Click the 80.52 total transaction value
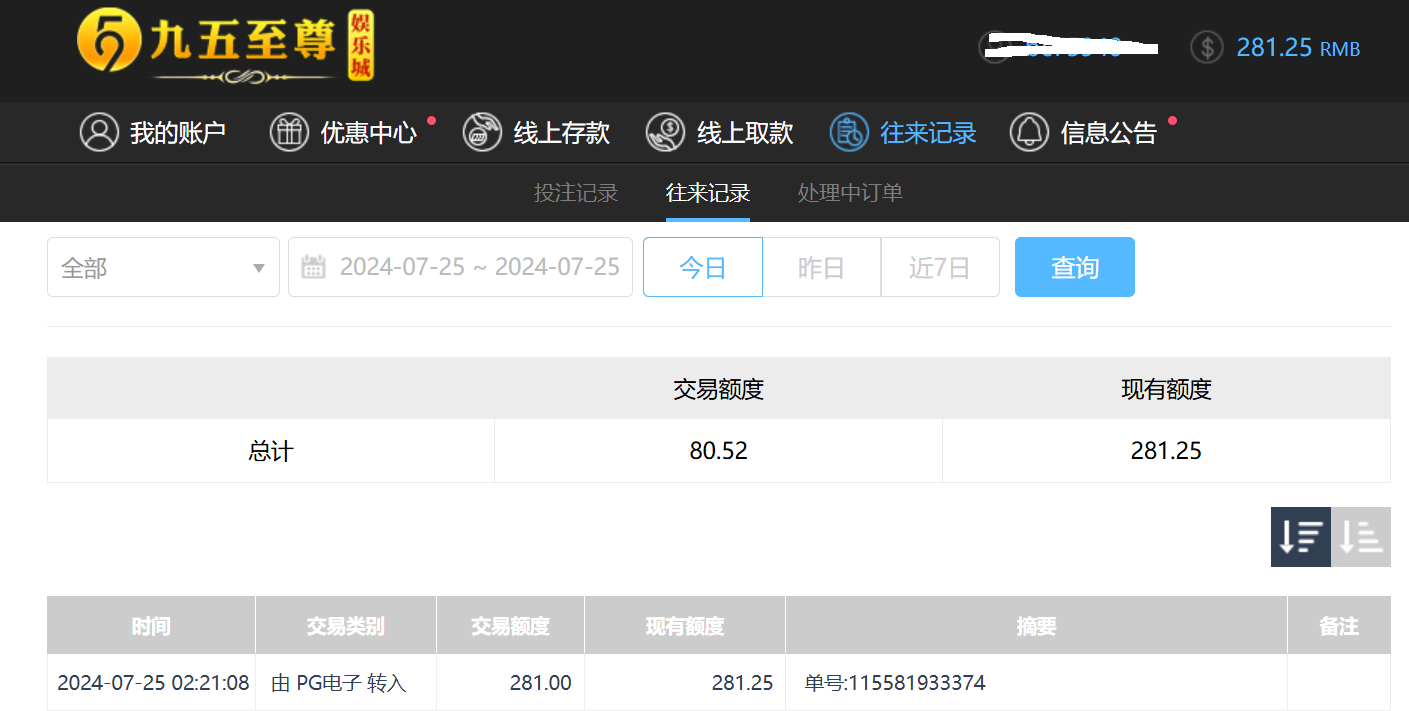The width and height of the screenshot is (1409, 711). (718, 451)
